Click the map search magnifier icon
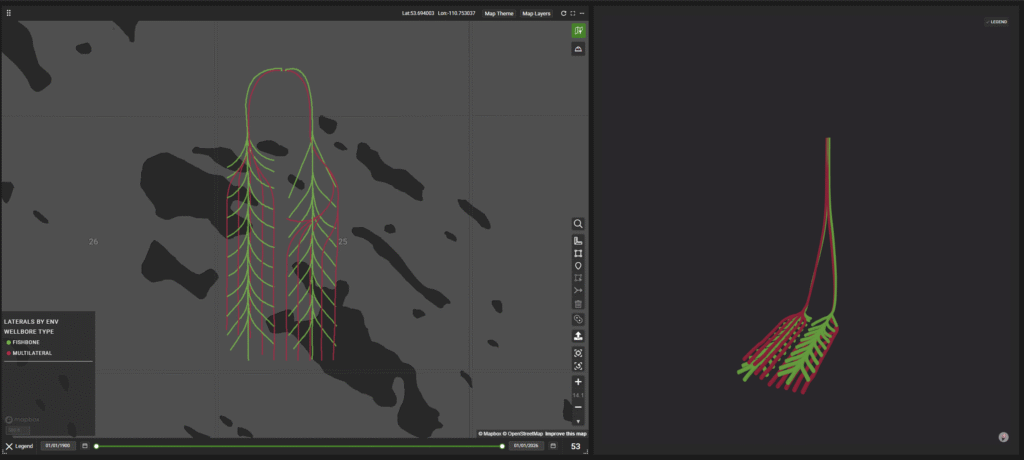The height and width of the screenshot is (460, 1024). pyautogui.click(x=578, y=224)
